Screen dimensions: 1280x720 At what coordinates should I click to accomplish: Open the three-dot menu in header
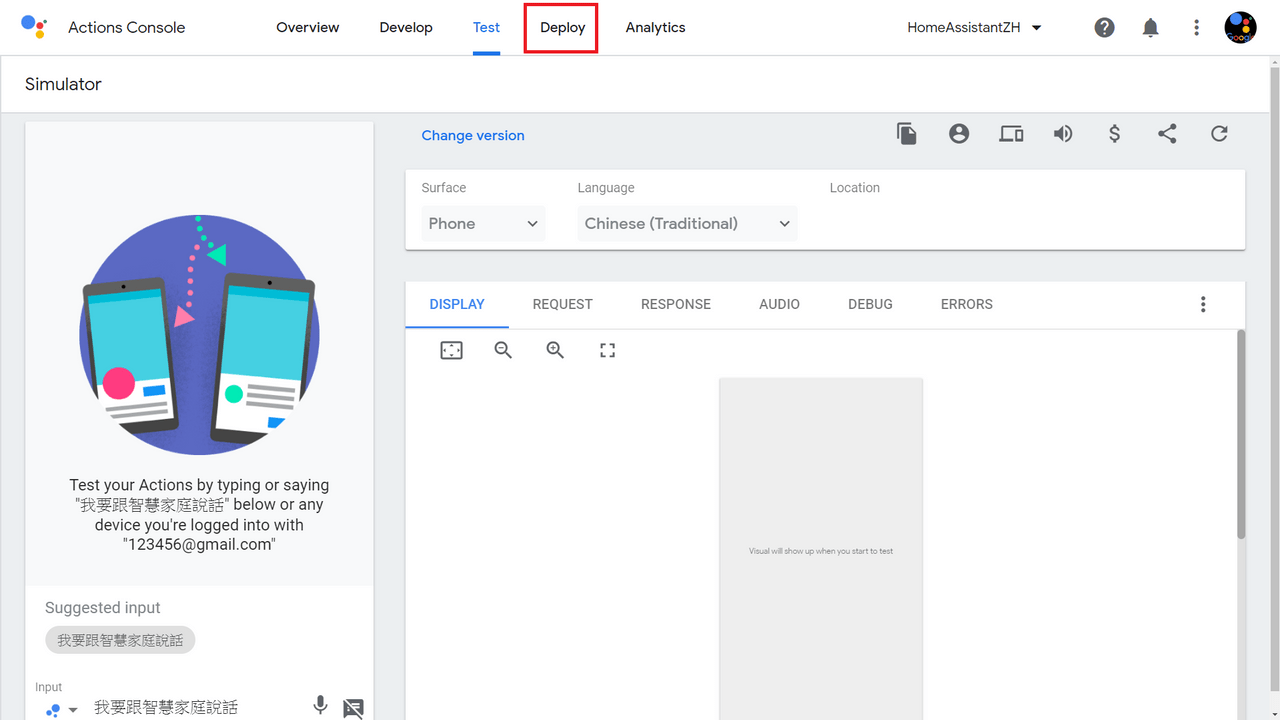click(x=1196, y=27)
